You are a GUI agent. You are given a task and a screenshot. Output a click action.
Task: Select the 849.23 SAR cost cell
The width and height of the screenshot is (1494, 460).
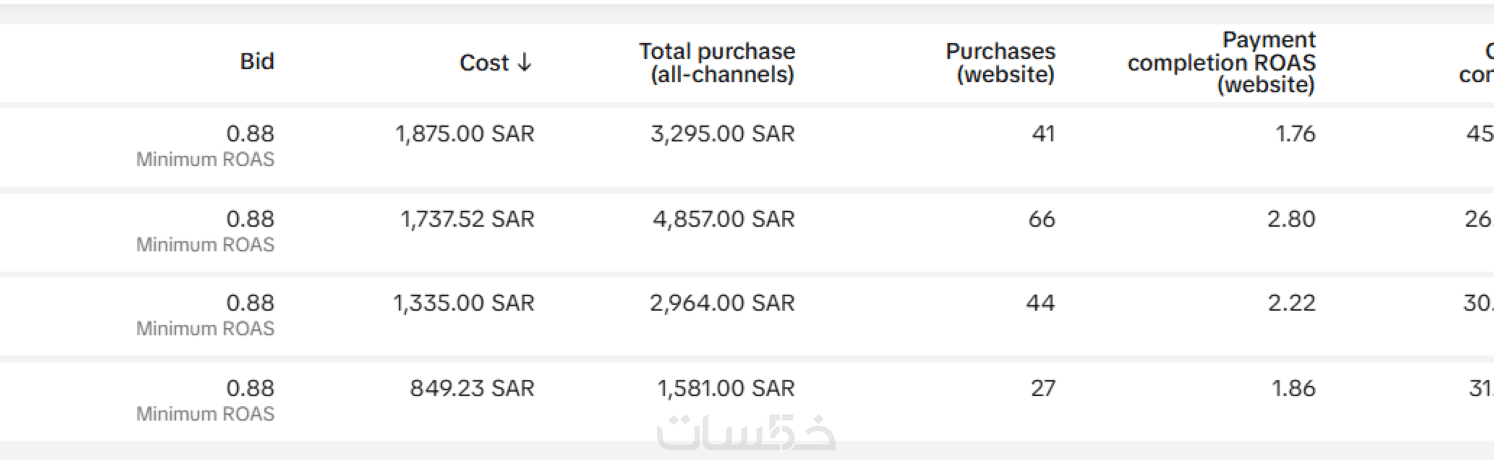pos(472,388)
